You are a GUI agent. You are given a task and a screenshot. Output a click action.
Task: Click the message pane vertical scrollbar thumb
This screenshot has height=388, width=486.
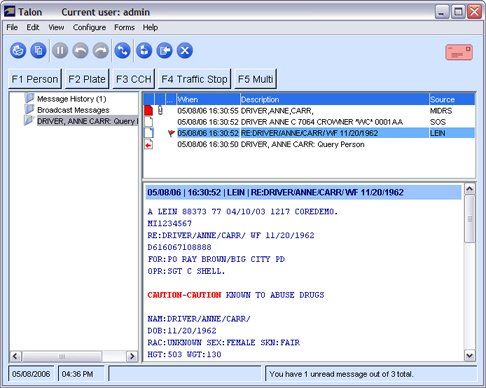470,219
